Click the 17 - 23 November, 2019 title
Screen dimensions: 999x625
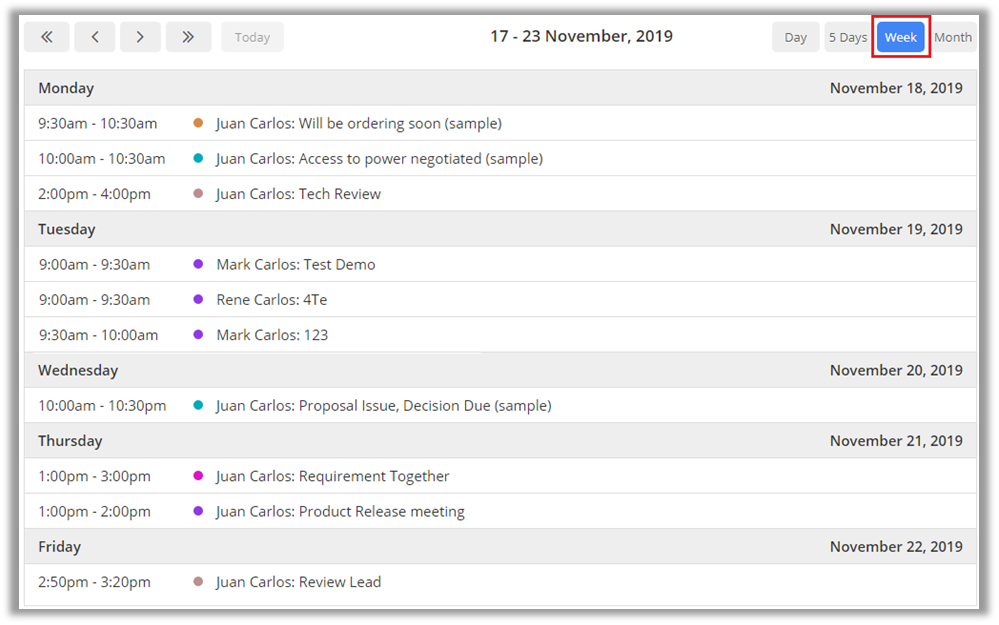point(581,36)
